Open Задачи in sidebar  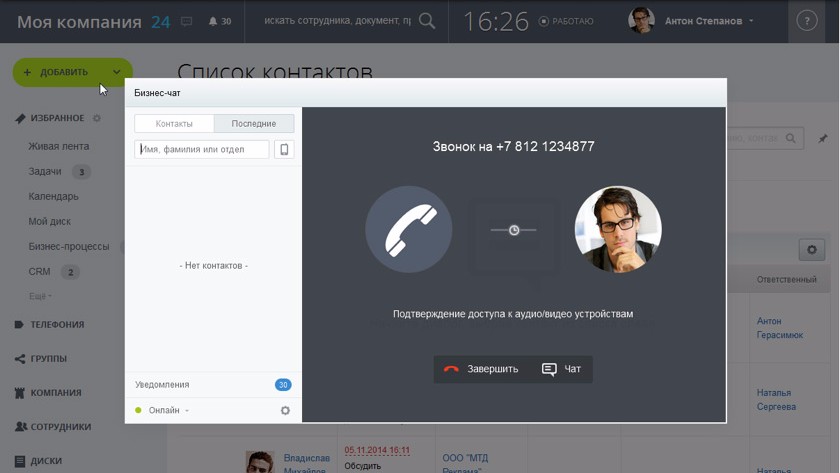point(45,171)
